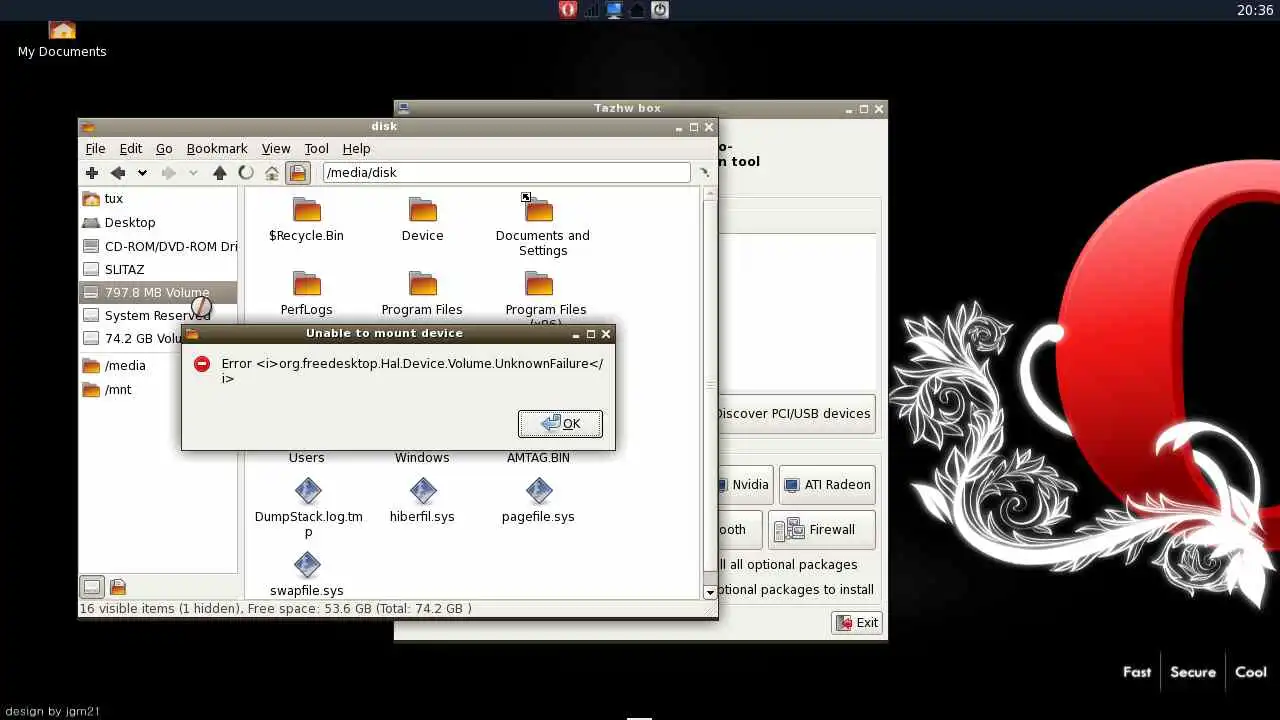Screen dimensions: 1280x720
Task: Open the View menu
Action: pyautogui.click(x=276, y=148)
